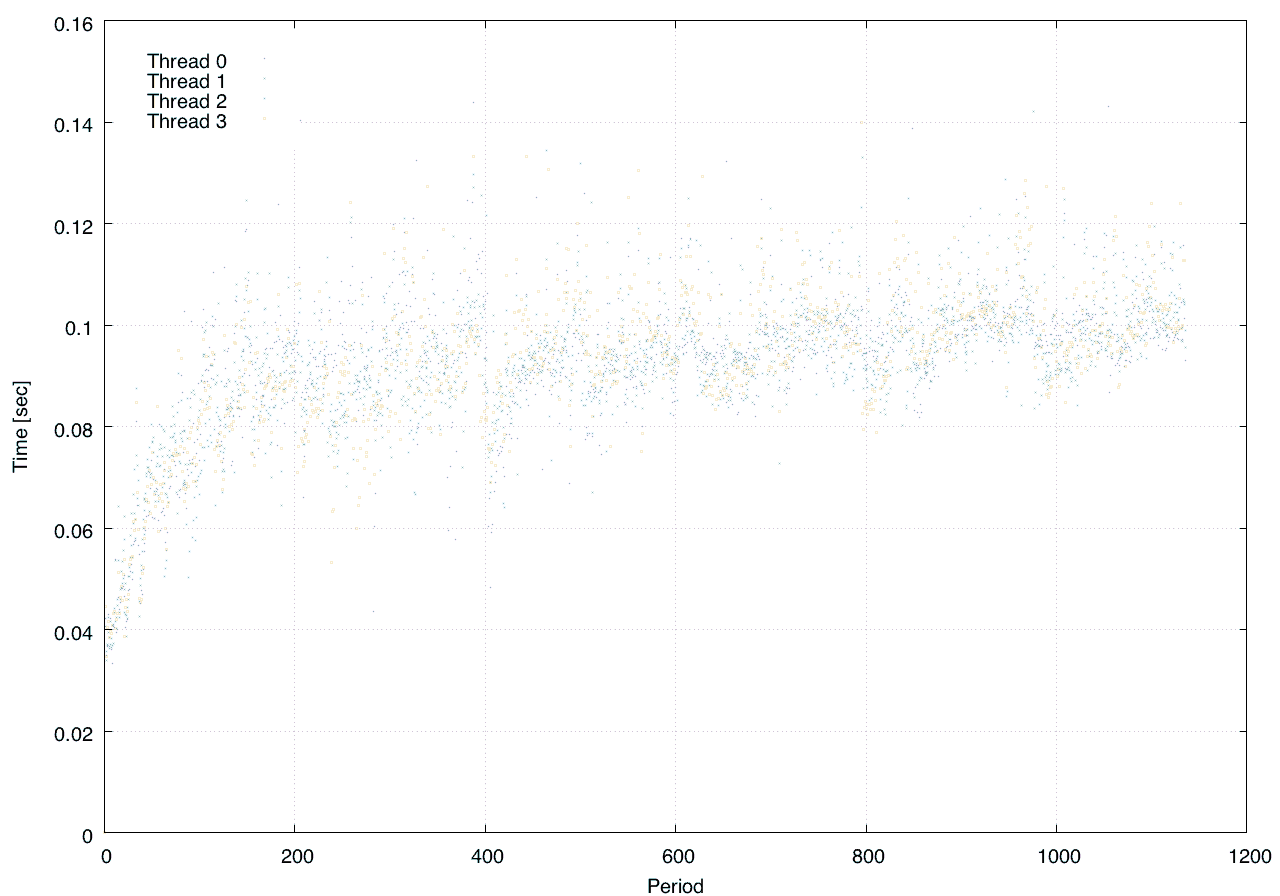
Task: Click the 400 x-axis tick label
Action: pos(485,856)
